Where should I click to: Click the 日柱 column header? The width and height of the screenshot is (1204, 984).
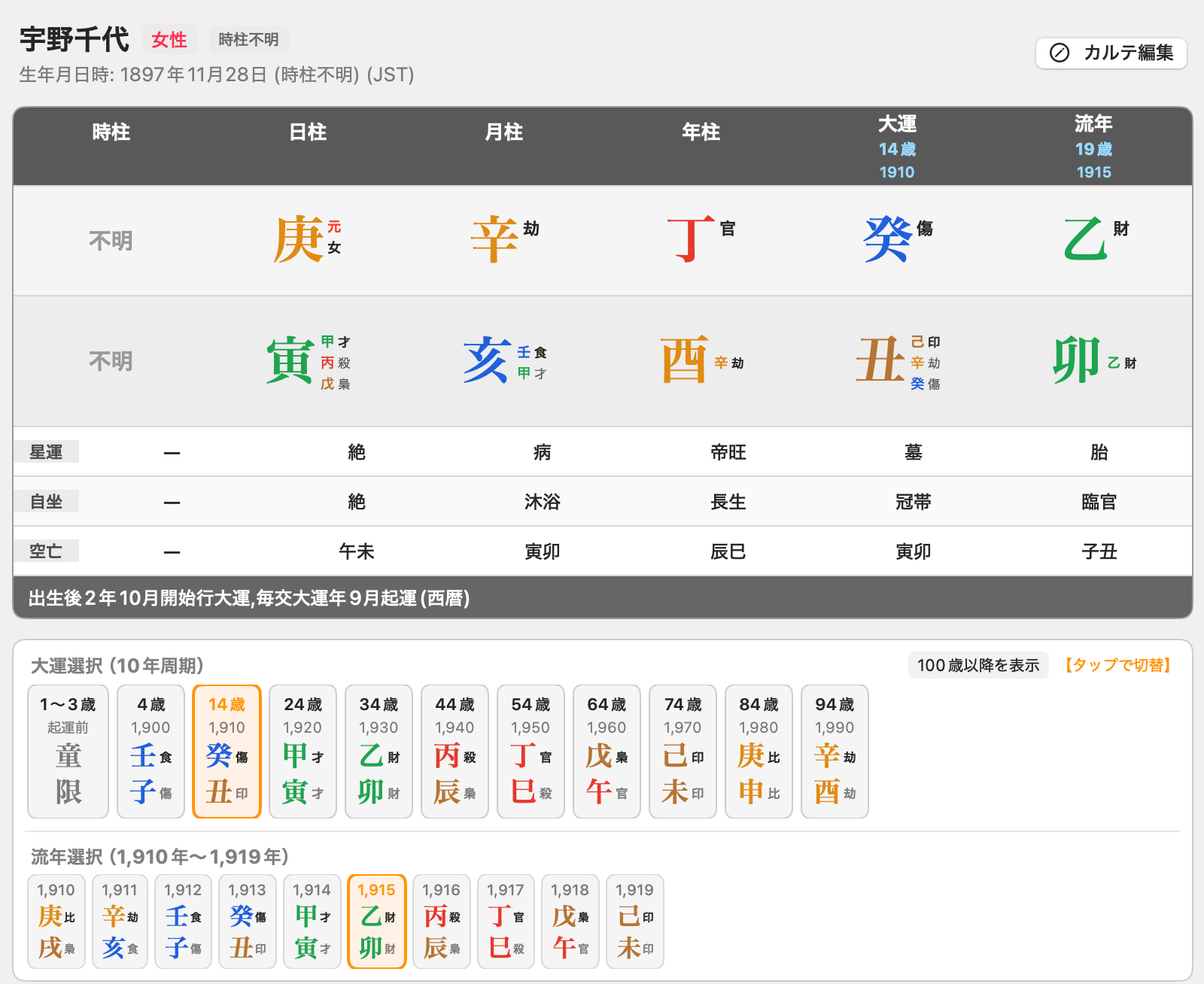point(308,132)
